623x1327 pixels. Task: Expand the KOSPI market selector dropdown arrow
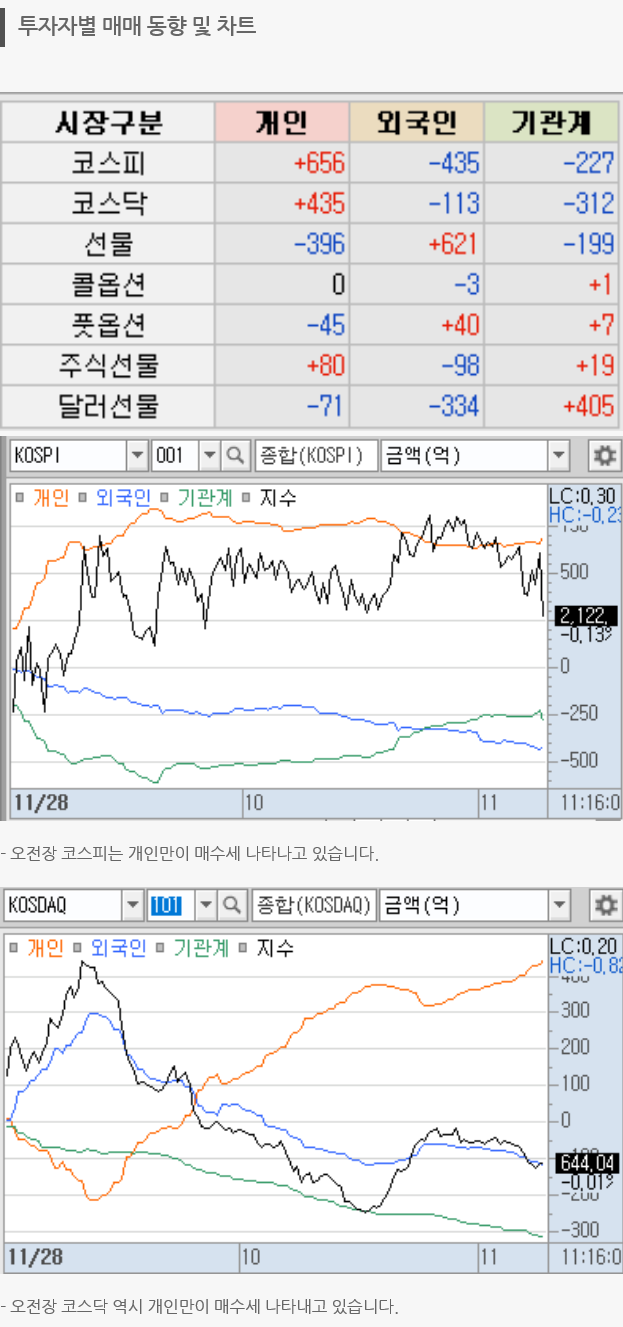coord(137,456)
